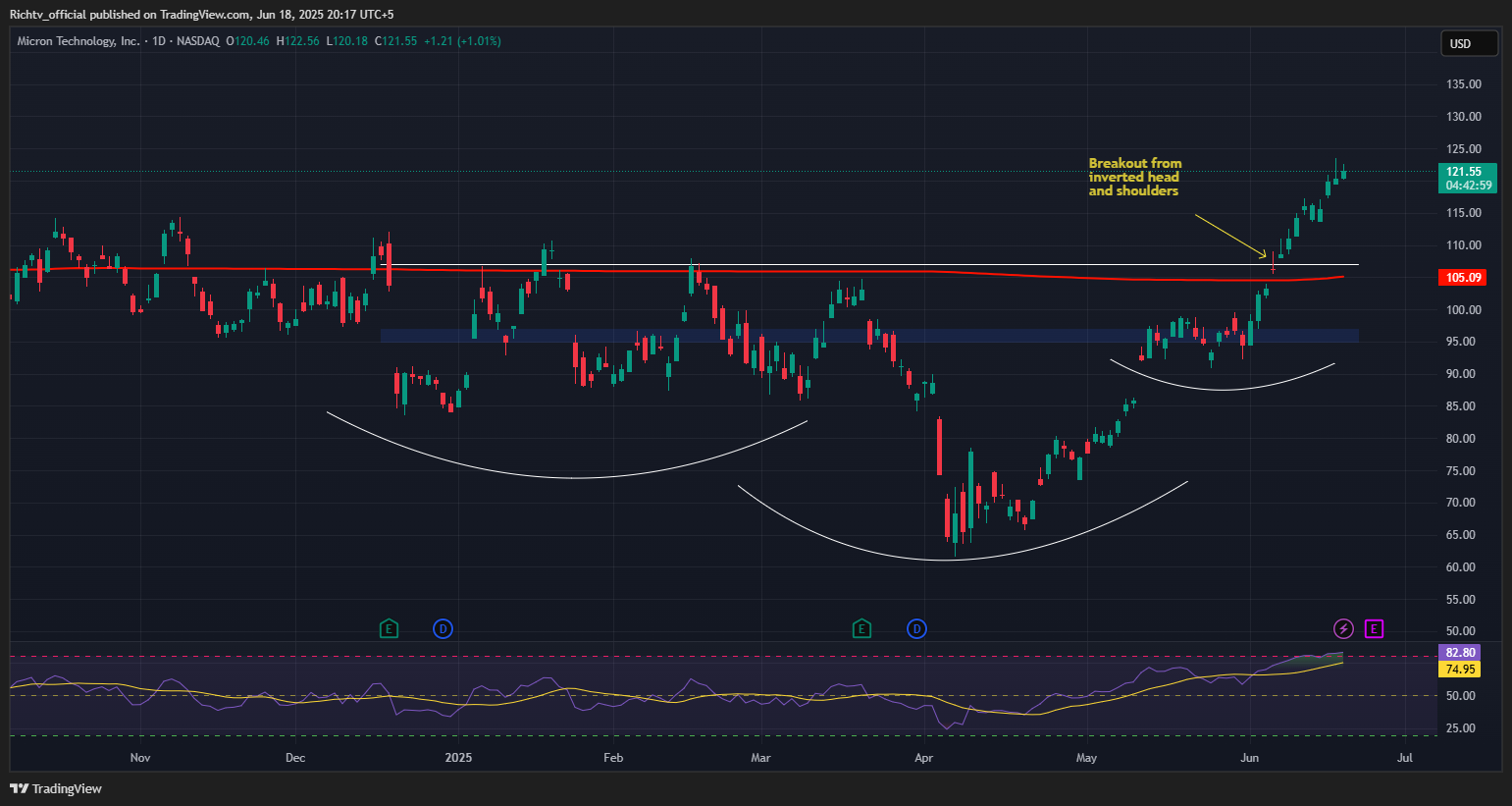Click the blue dividend D marker before April

pyautogui.click(x=916, y=628)
